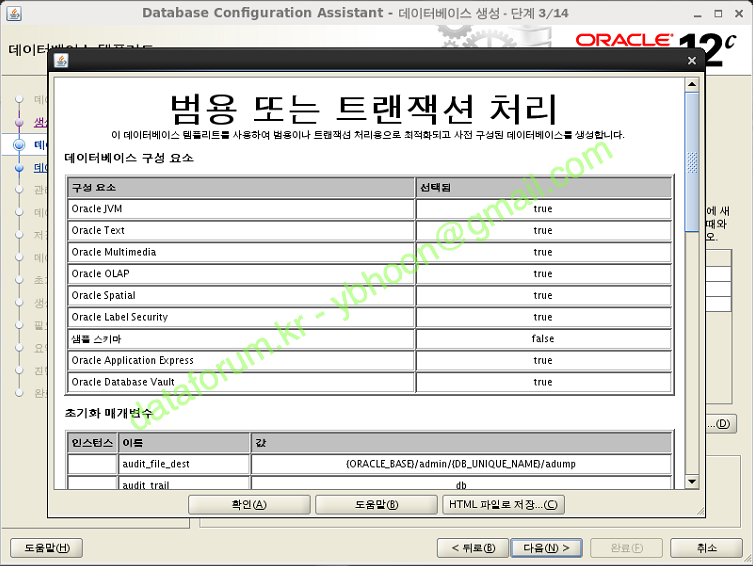
Task: Click the 구성 요소 column header
Action: click(241, 188)
